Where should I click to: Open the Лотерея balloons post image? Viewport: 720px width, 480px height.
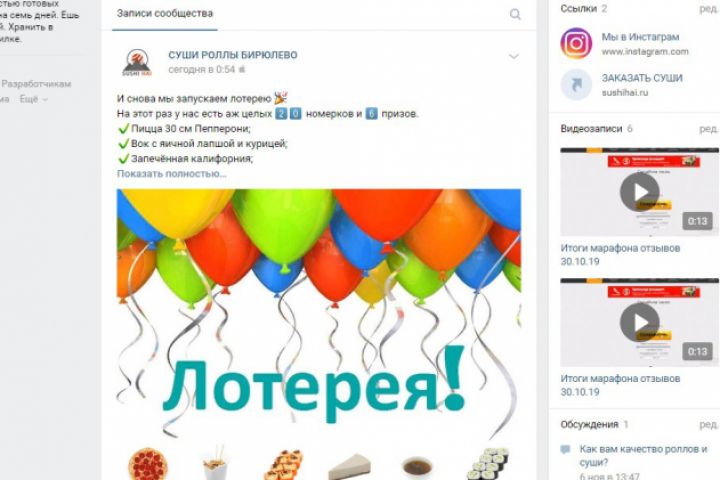319,334
